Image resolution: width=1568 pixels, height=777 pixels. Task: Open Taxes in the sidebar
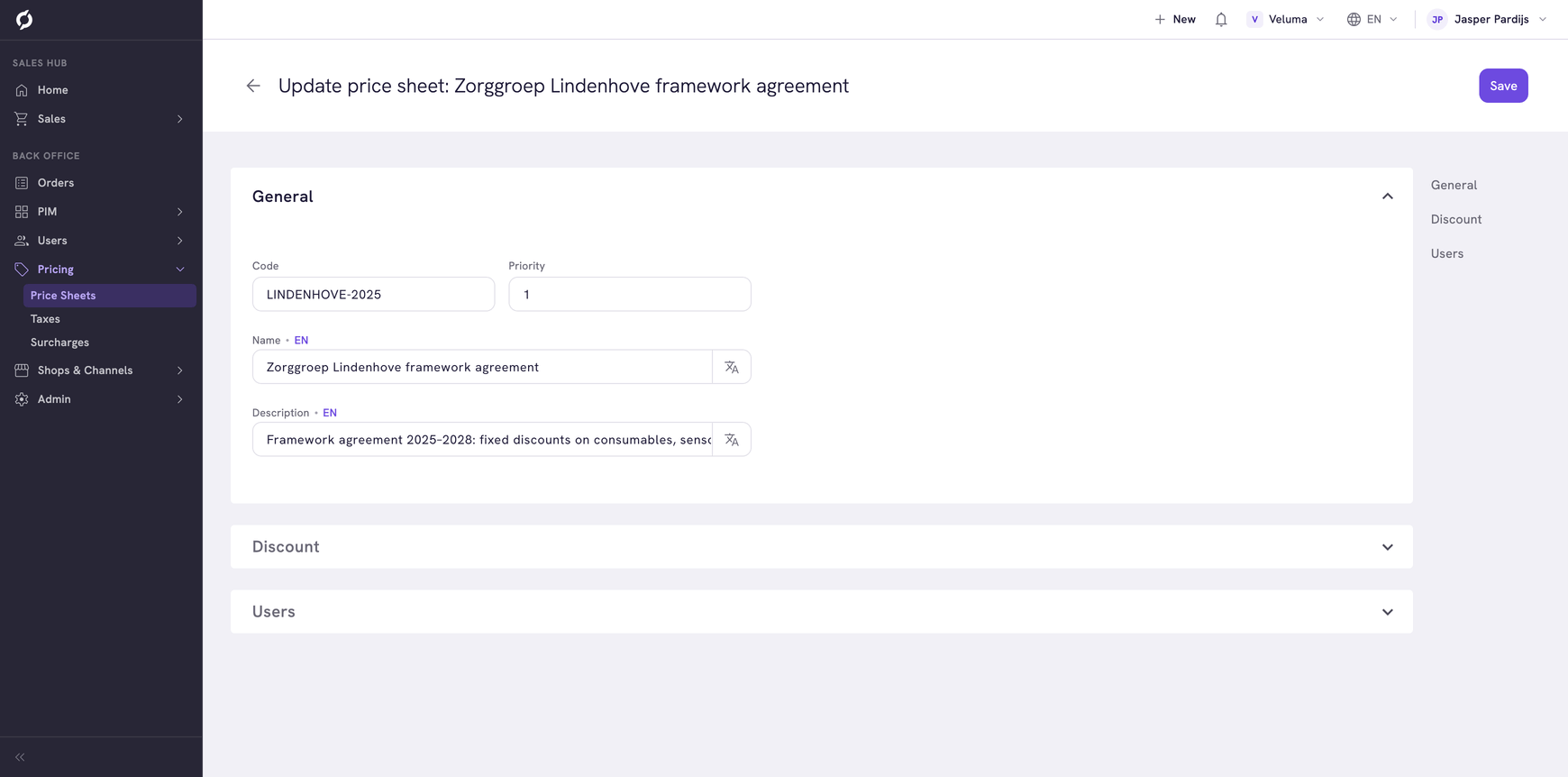tap(45, 319)
